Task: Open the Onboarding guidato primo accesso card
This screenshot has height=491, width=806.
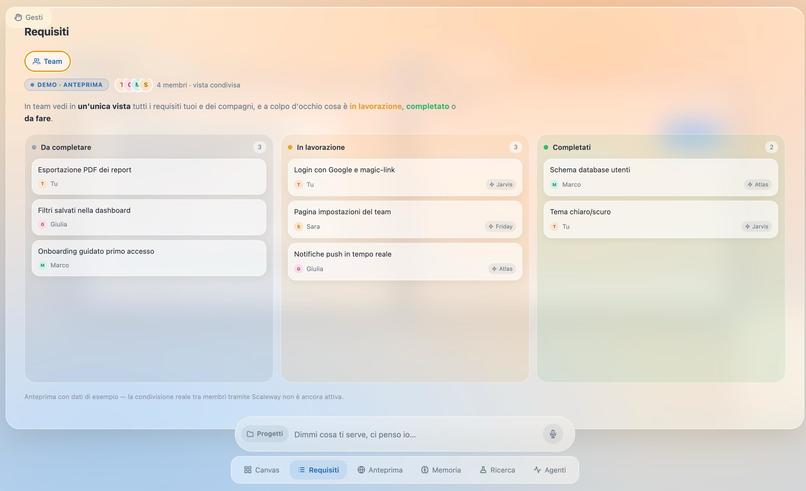Action: click(149, 258)
